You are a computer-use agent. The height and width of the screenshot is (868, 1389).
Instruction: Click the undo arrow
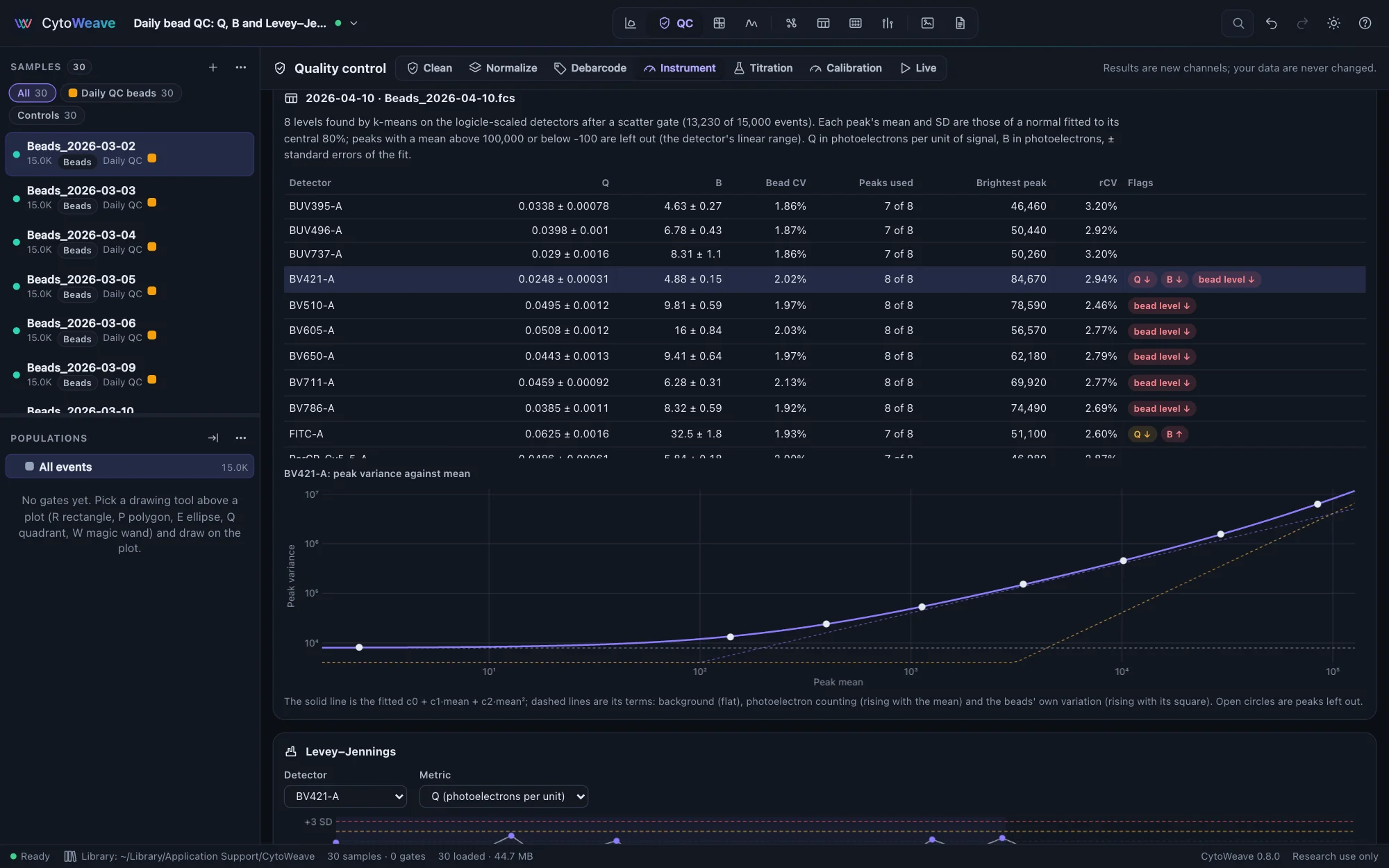1271,23
